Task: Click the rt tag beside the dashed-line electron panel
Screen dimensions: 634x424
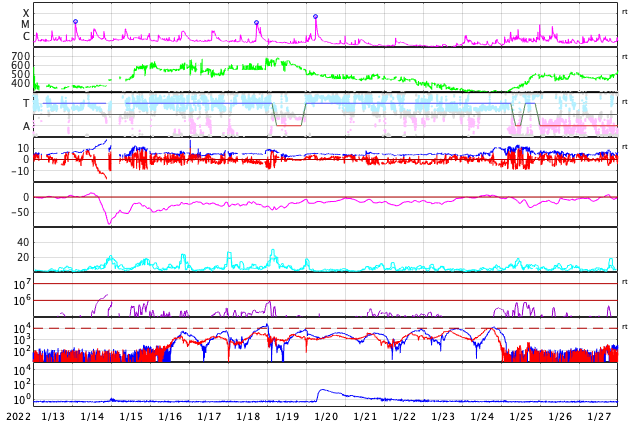Action: 625,326
